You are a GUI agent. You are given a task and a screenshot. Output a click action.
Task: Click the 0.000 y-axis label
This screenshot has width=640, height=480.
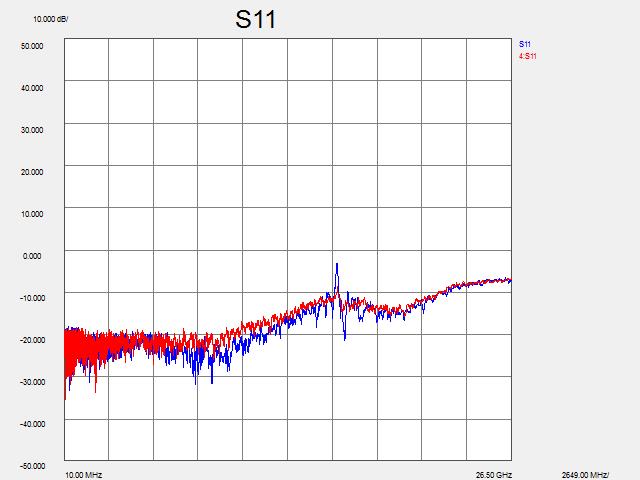pyautogui.click(x=34, y=255)
